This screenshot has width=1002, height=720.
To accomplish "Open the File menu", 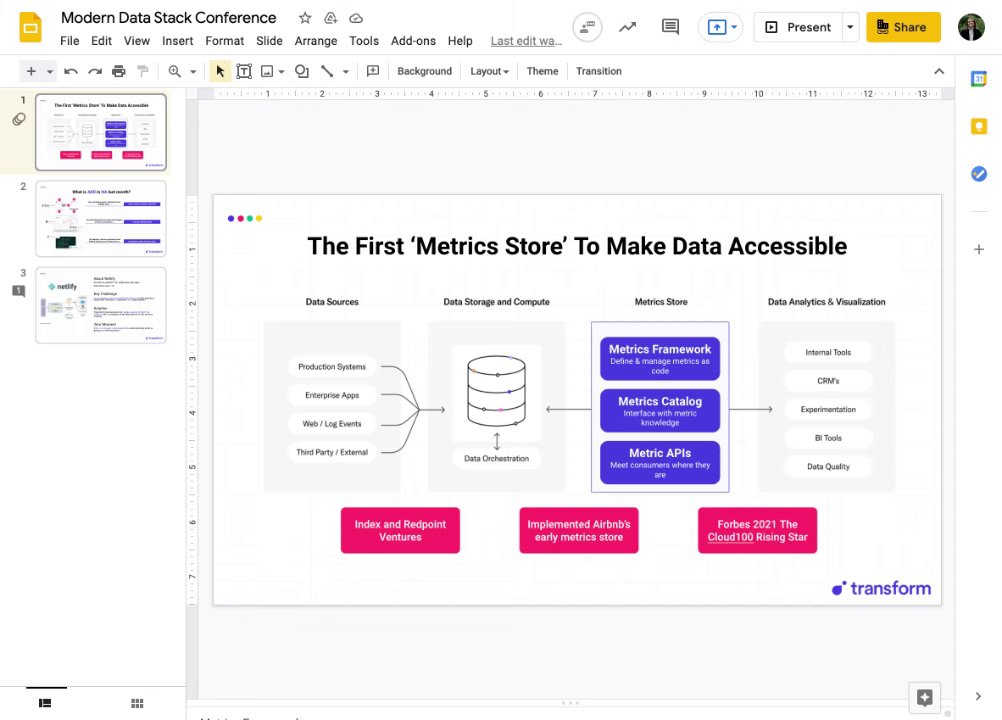I will [x=70, y=41].
